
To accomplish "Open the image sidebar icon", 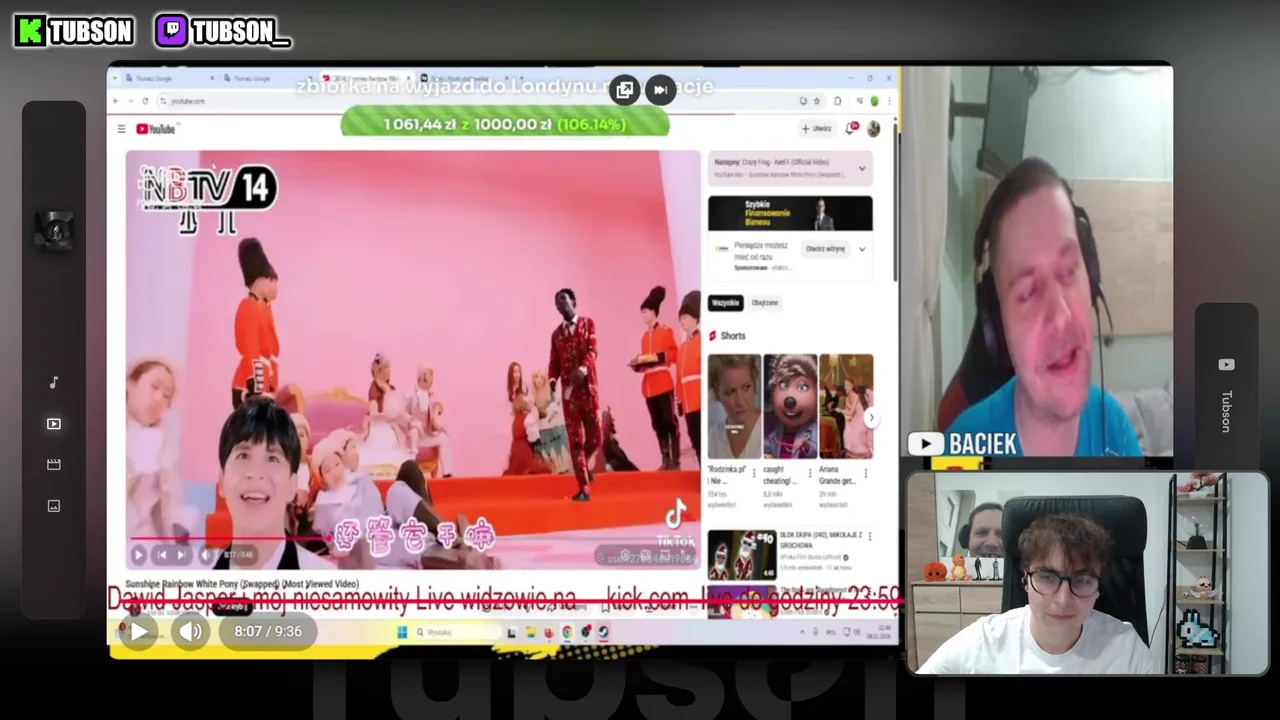I will (x=54, y=506).
